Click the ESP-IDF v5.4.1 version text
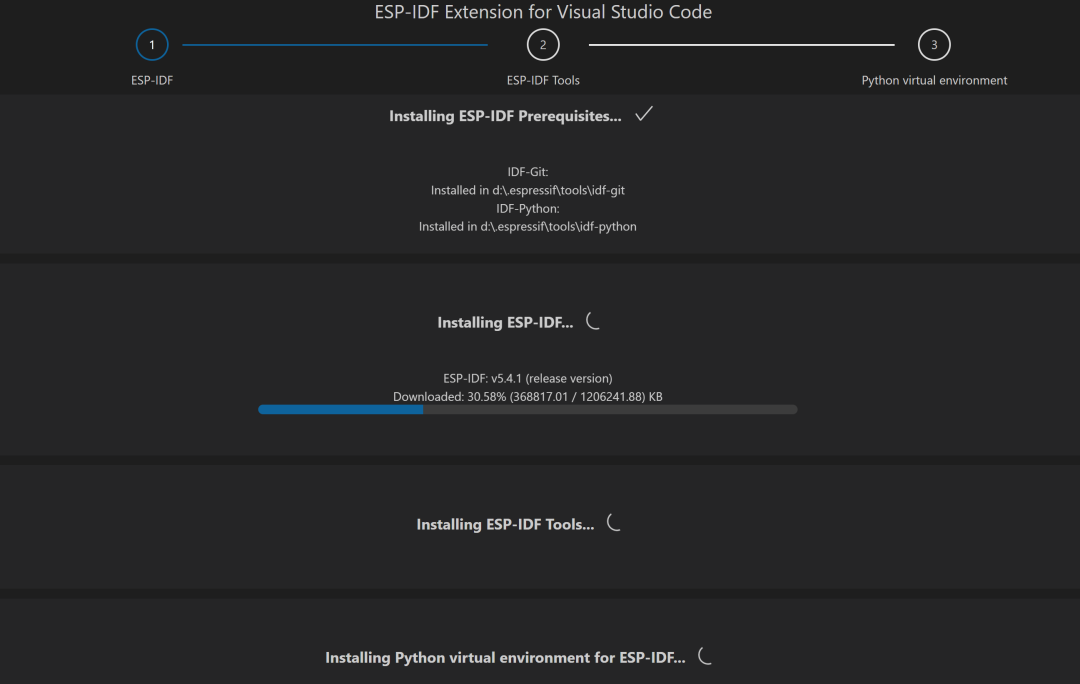Viewport: 1080px width, 684px height. [528, 378]
